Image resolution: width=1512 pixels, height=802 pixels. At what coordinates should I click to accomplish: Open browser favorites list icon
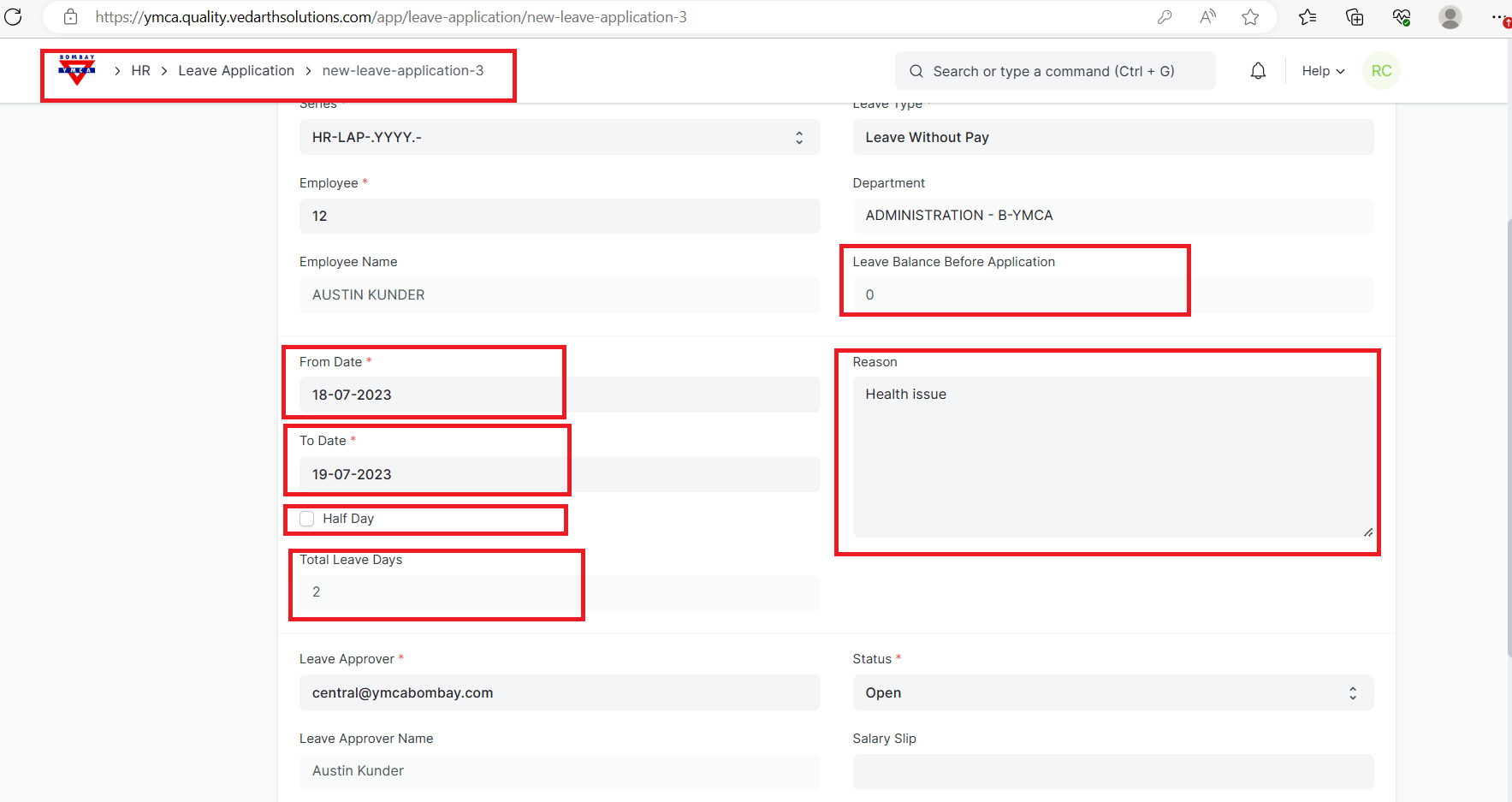[1307, 17]
